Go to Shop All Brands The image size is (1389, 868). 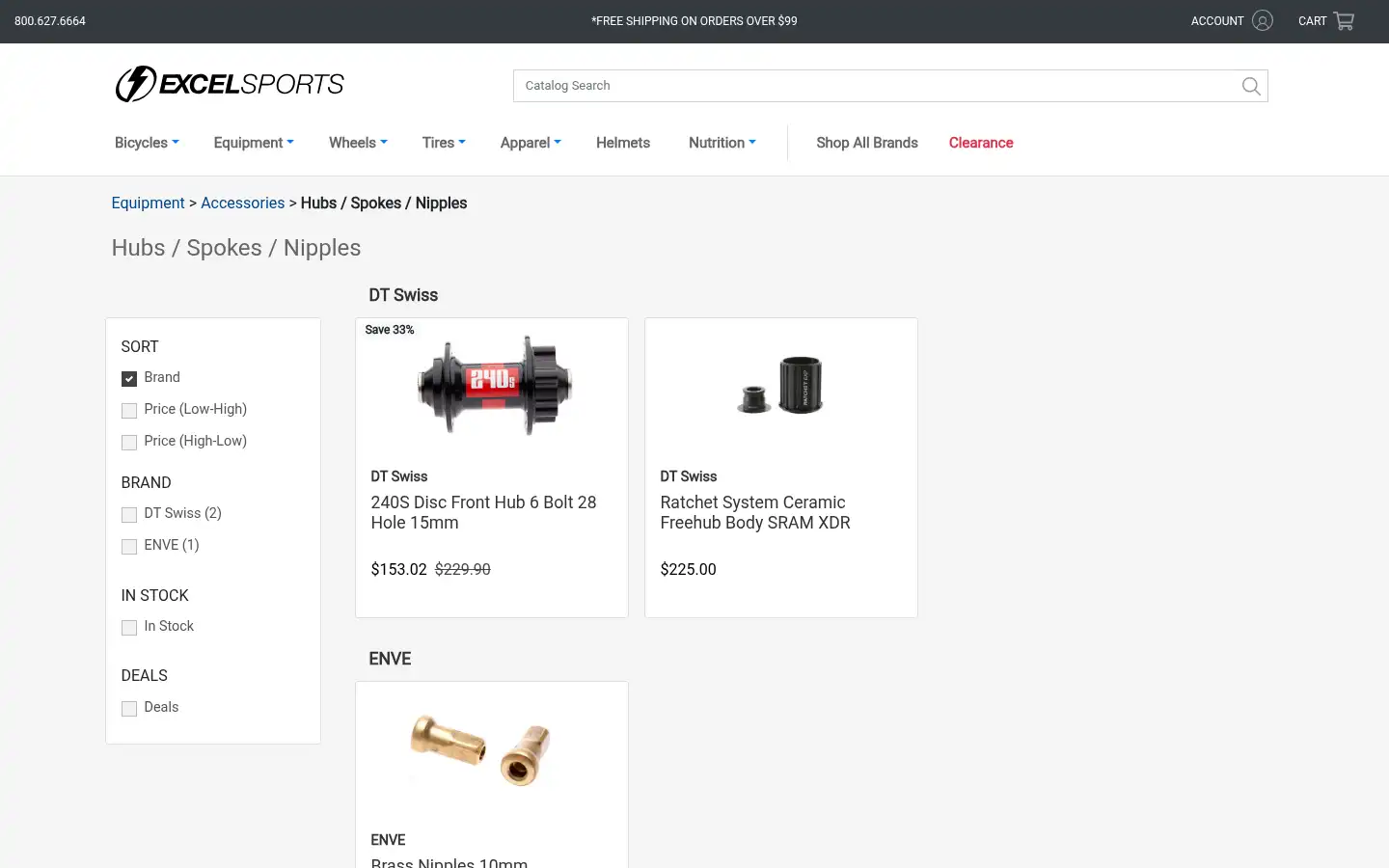[x=867, y=143]
